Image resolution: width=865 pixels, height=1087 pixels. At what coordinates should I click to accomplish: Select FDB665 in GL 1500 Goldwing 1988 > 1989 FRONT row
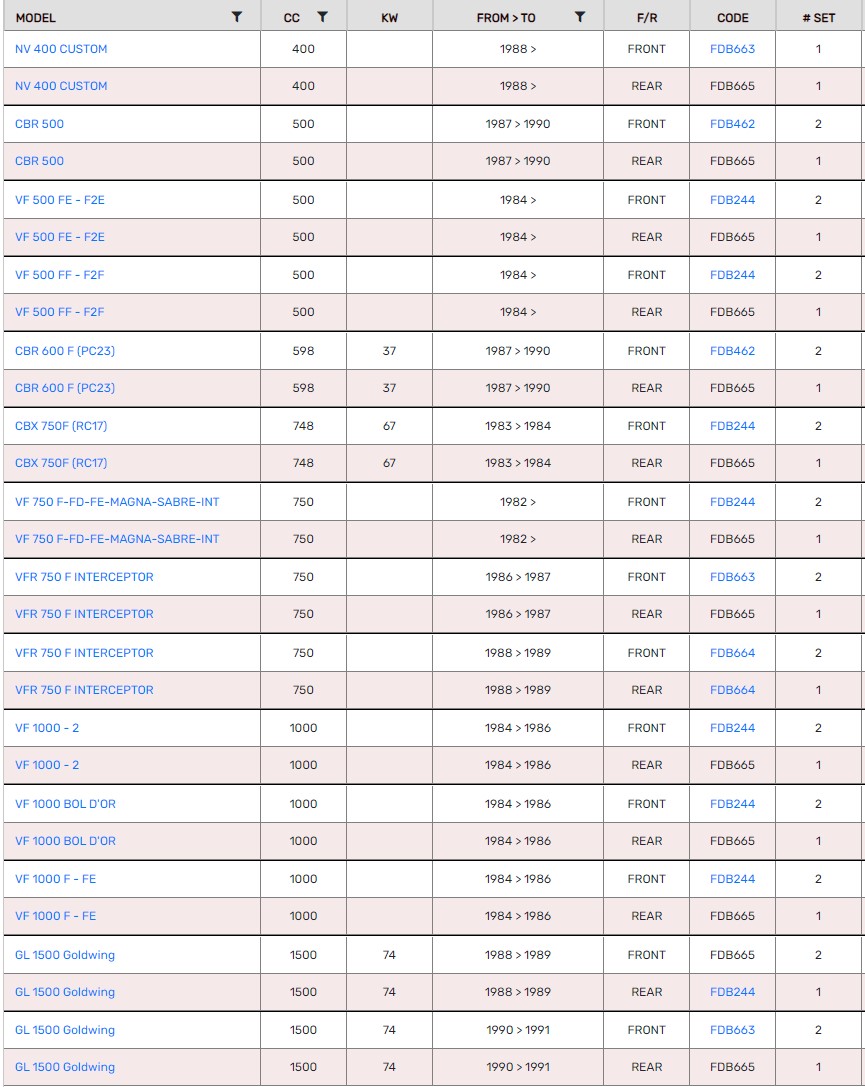click(x=733, y=955)
